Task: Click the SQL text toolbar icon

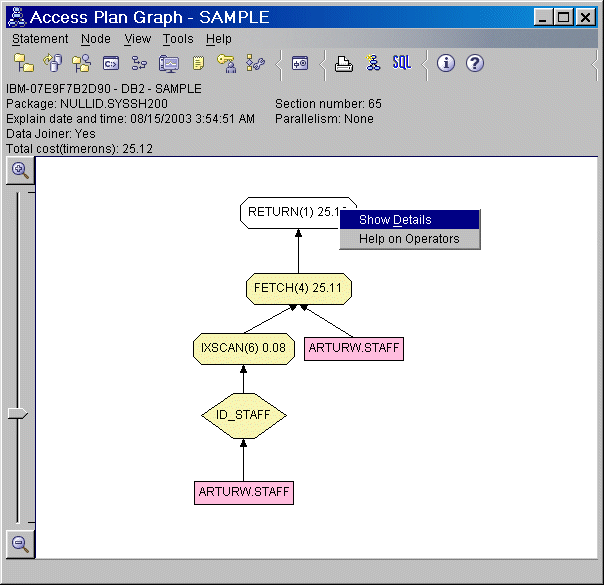Action: point(401,63)
